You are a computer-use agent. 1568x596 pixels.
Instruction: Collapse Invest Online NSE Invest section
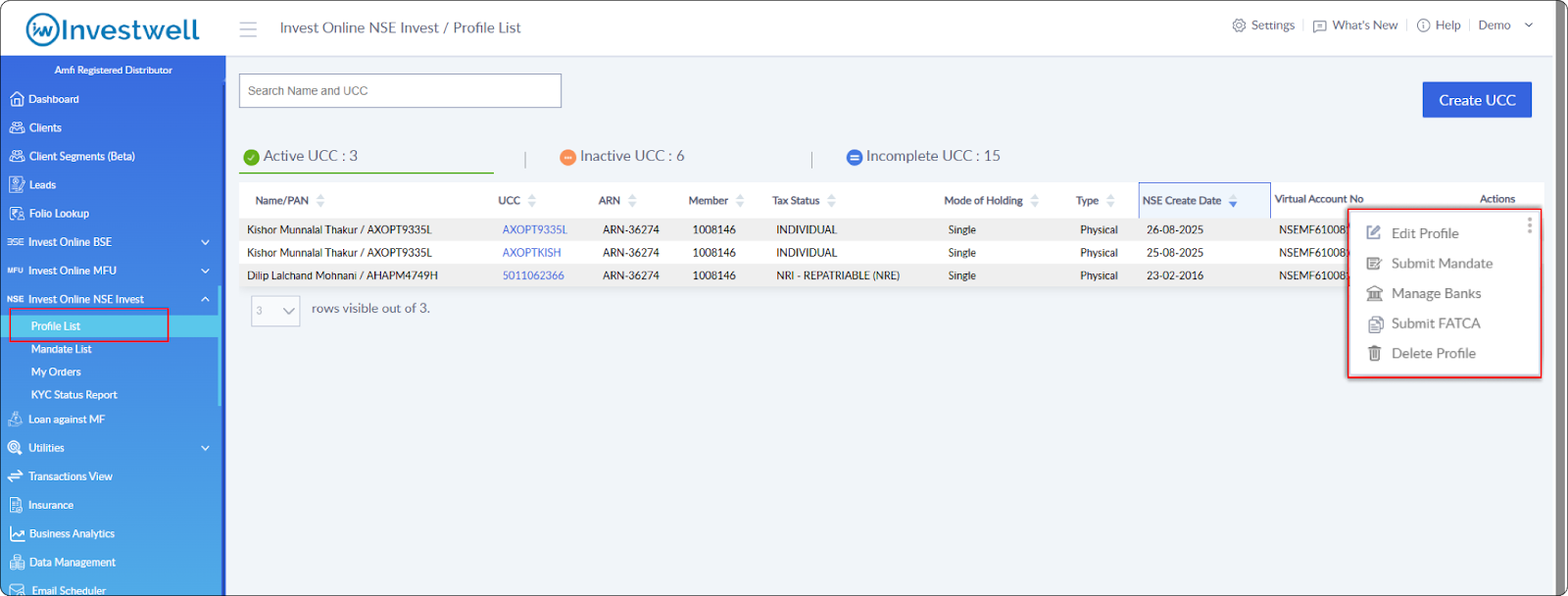pyautogui.click(x=205, y=299)
